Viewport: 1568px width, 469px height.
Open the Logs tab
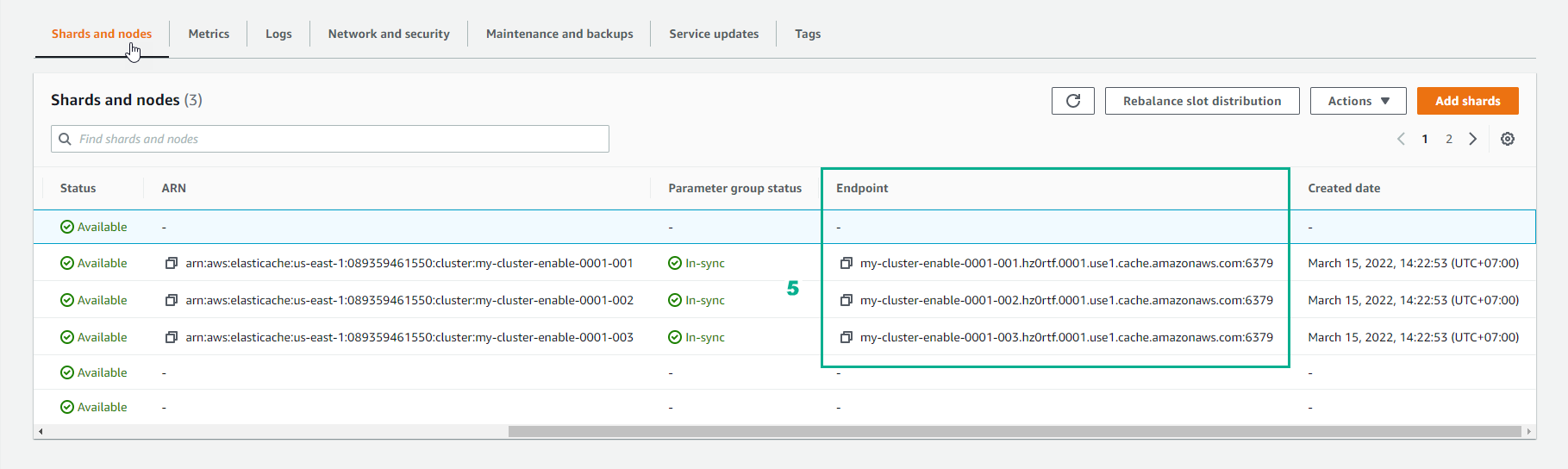point(278,34)
